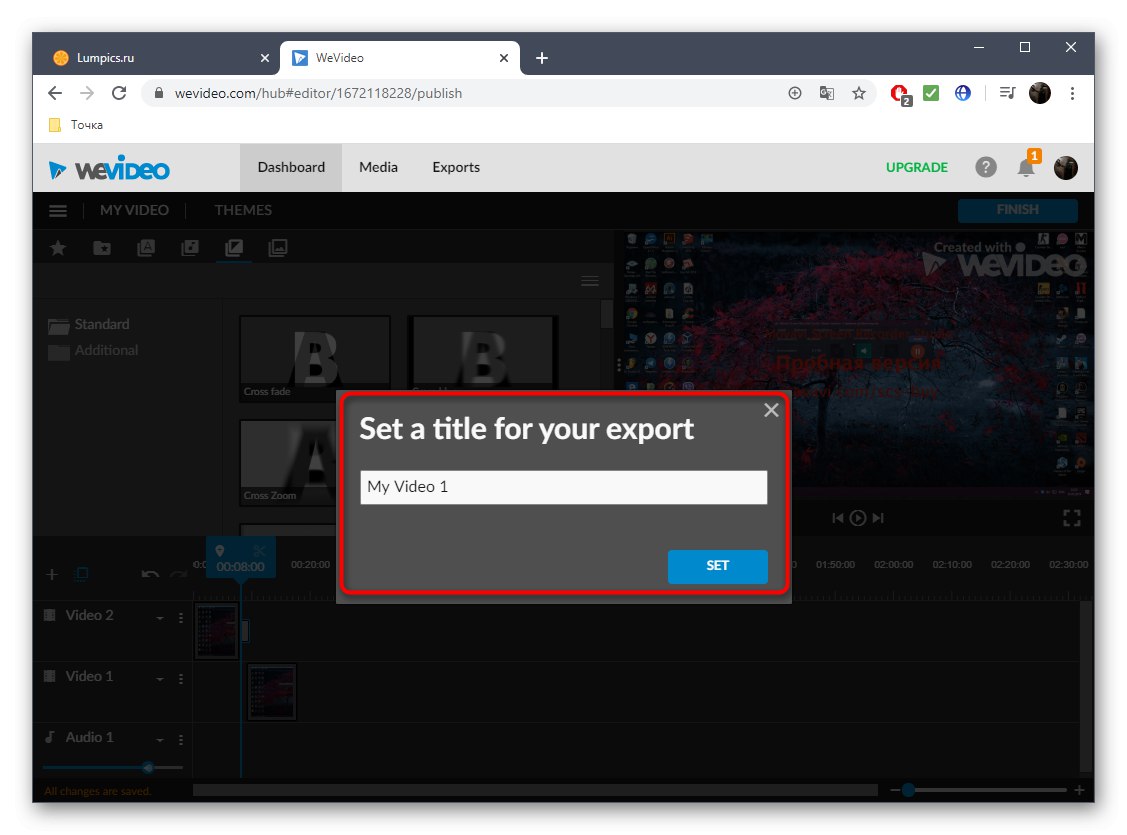Click inside the My Video 1 title field
Screen dimensions: 1127x835
click(x=563, y=487)
